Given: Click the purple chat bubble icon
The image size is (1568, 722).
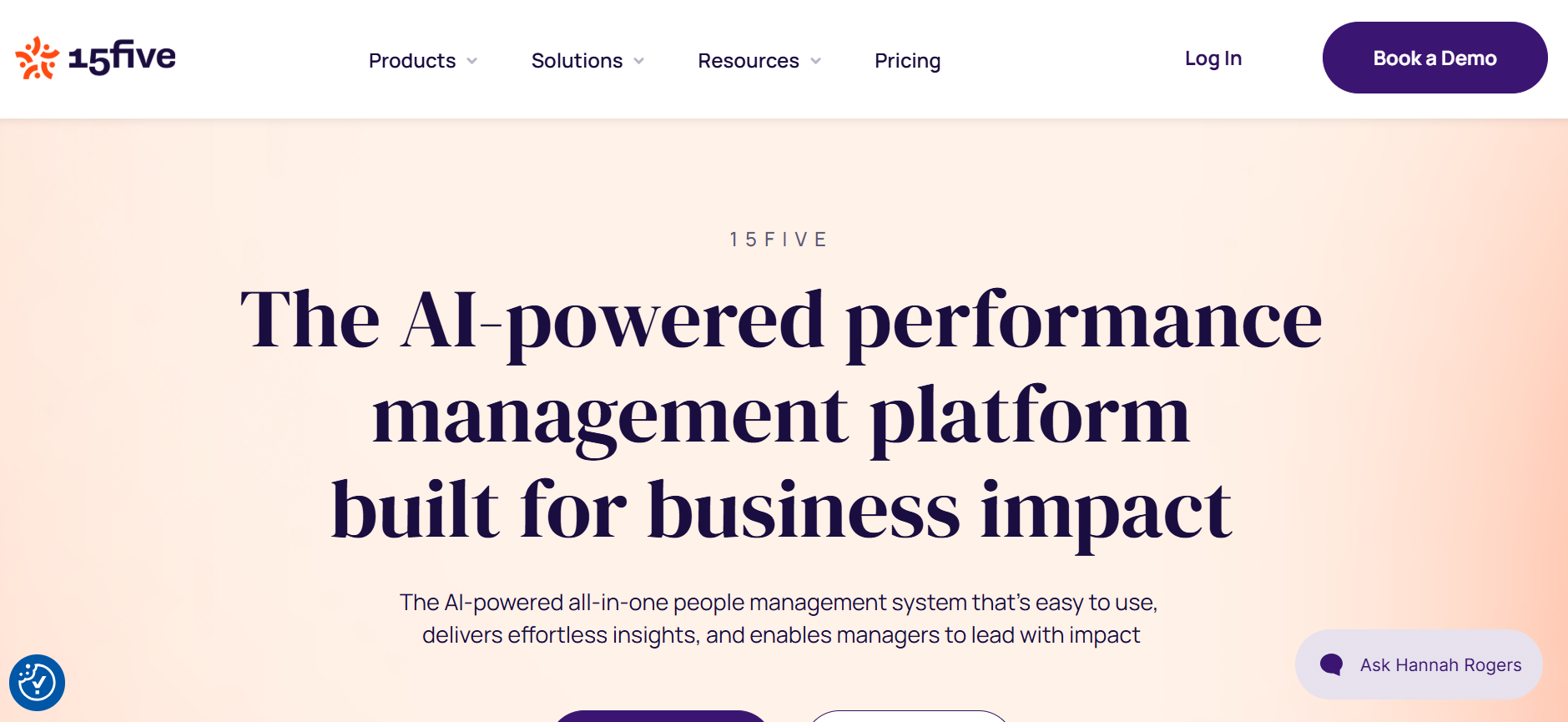Looking at the screenshot, I should click(x=1331, y=664).
